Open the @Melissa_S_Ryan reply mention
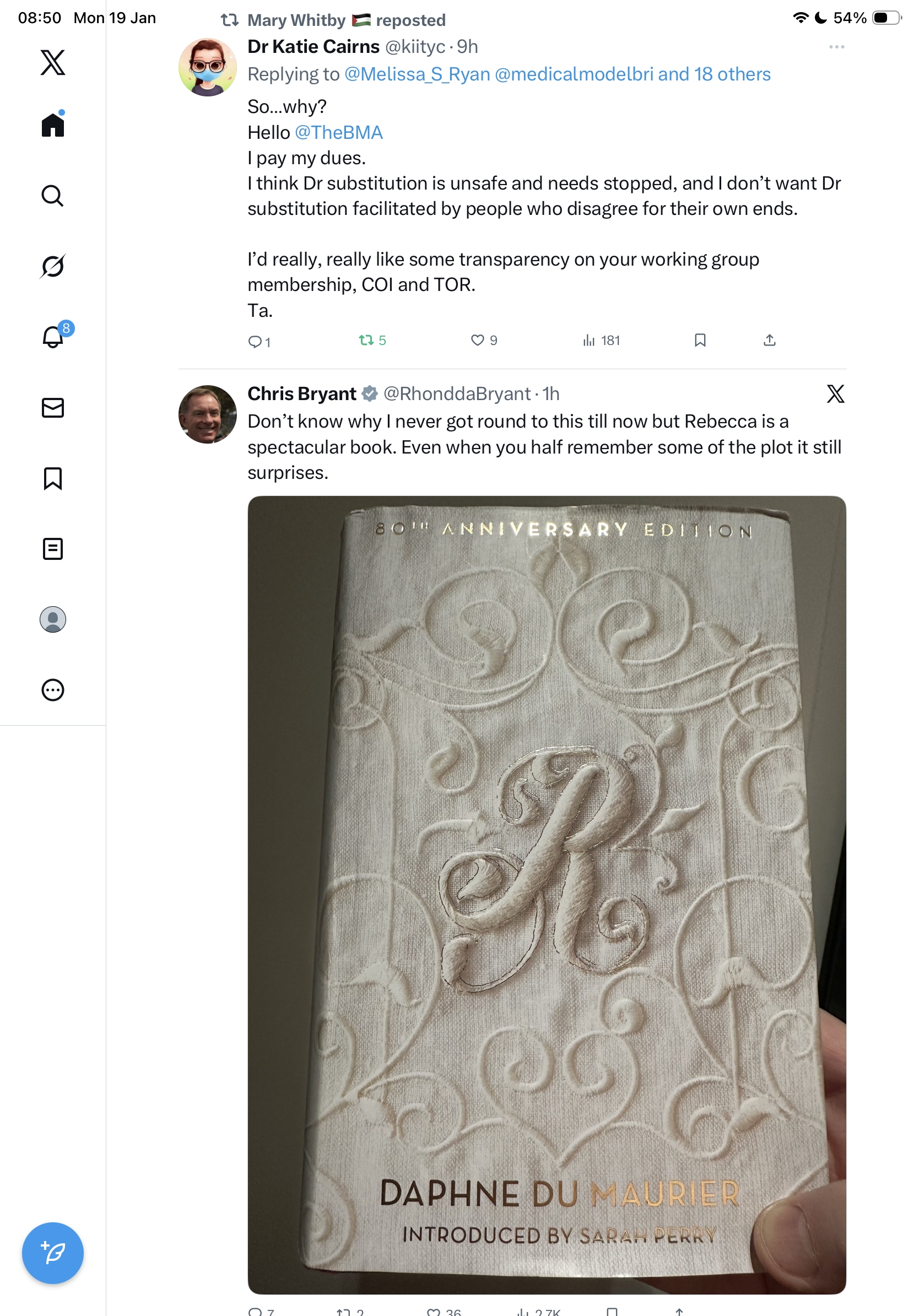 coord(417,74)
